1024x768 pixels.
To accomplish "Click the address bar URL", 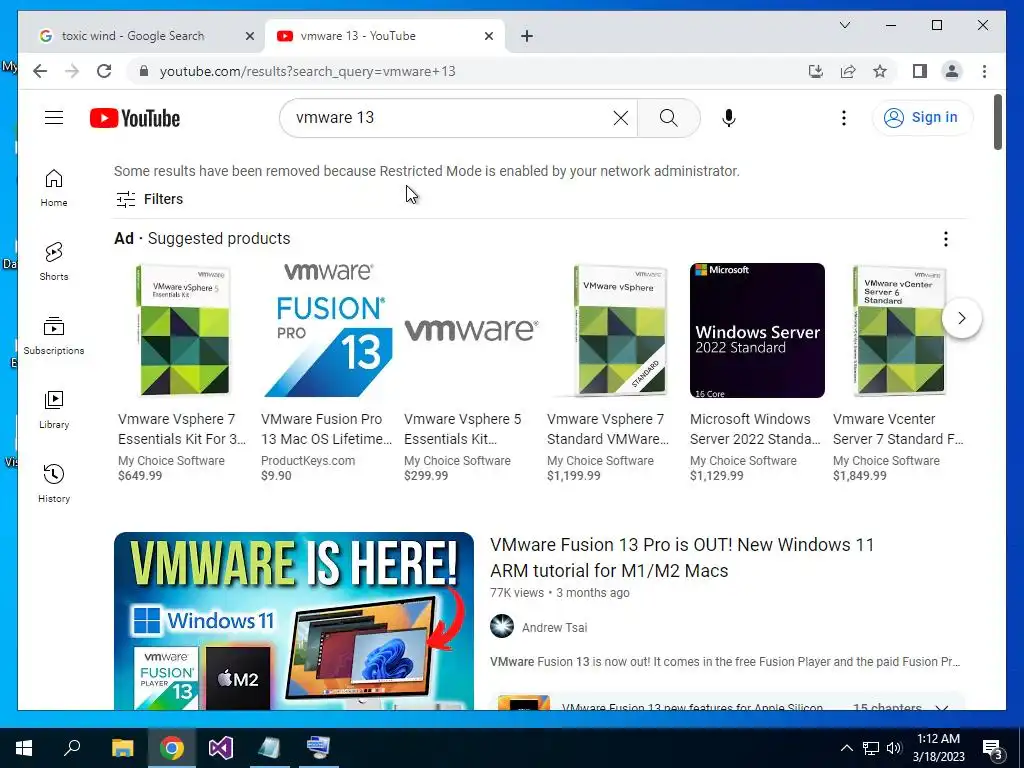I will click(x=308, y=71).
